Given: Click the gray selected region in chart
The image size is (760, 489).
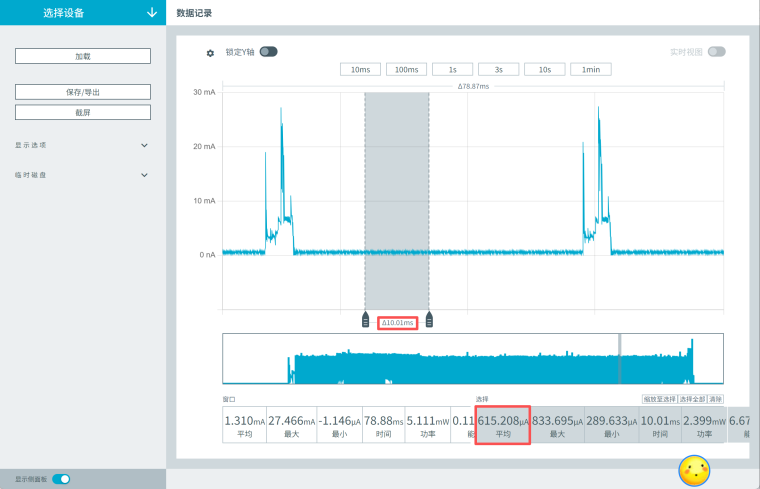Looking at the screenshot, I should [x=397, y=201].
